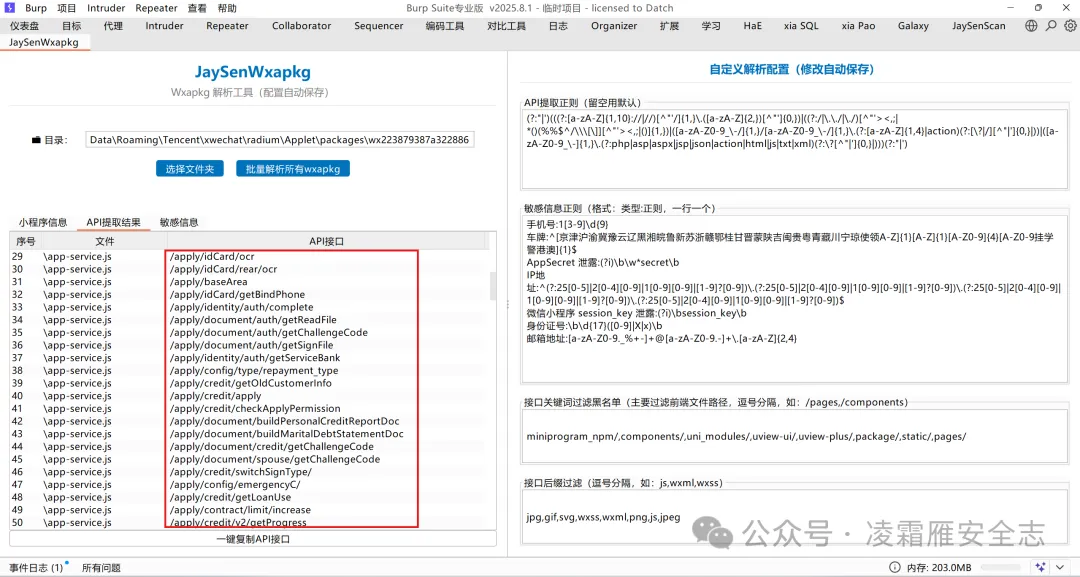This screenshot has height=577, width=1080.
Task: Click the 敏感信息正则 text area
Action: pyautogui.click(x=794, y=299)
